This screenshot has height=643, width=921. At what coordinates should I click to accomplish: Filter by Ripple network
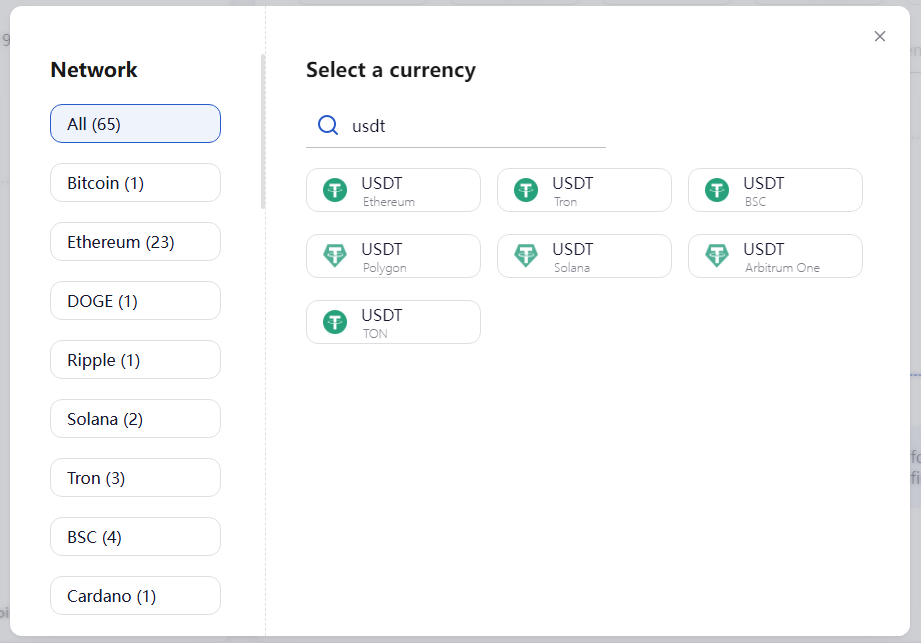tap(135, 359)
